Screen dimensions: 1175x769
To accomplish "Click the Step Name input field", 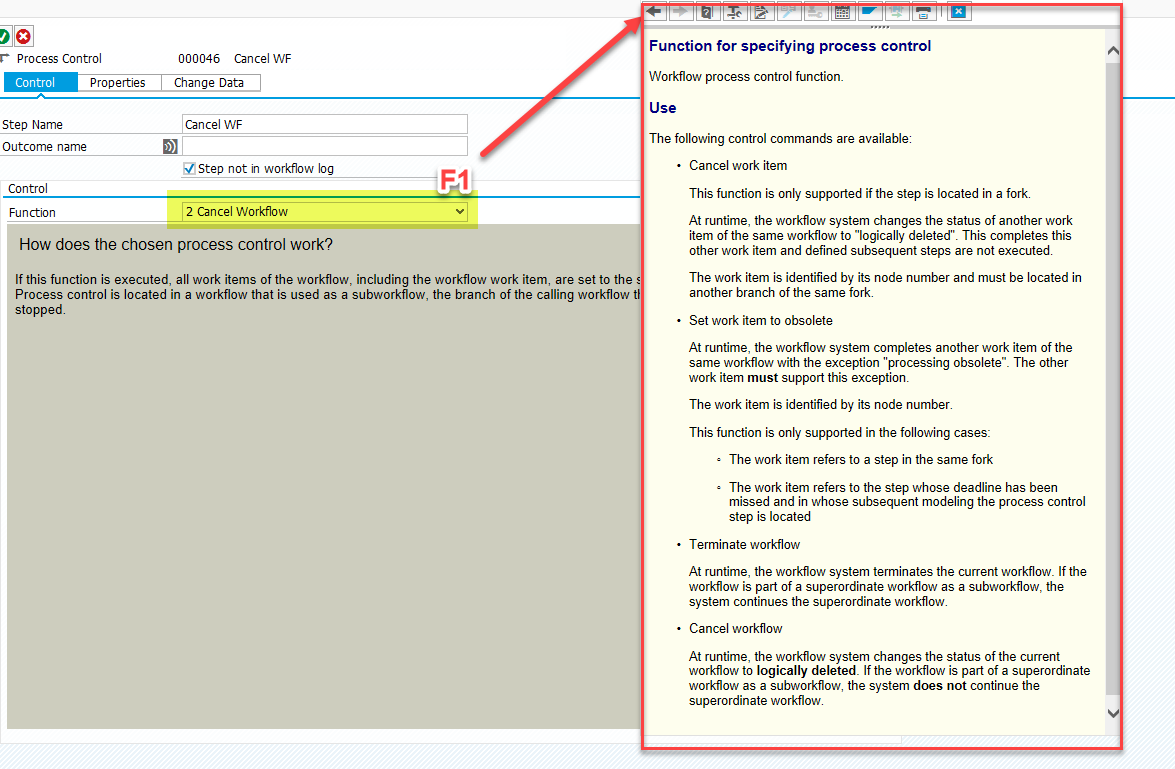I will click(x=324, y=124).
